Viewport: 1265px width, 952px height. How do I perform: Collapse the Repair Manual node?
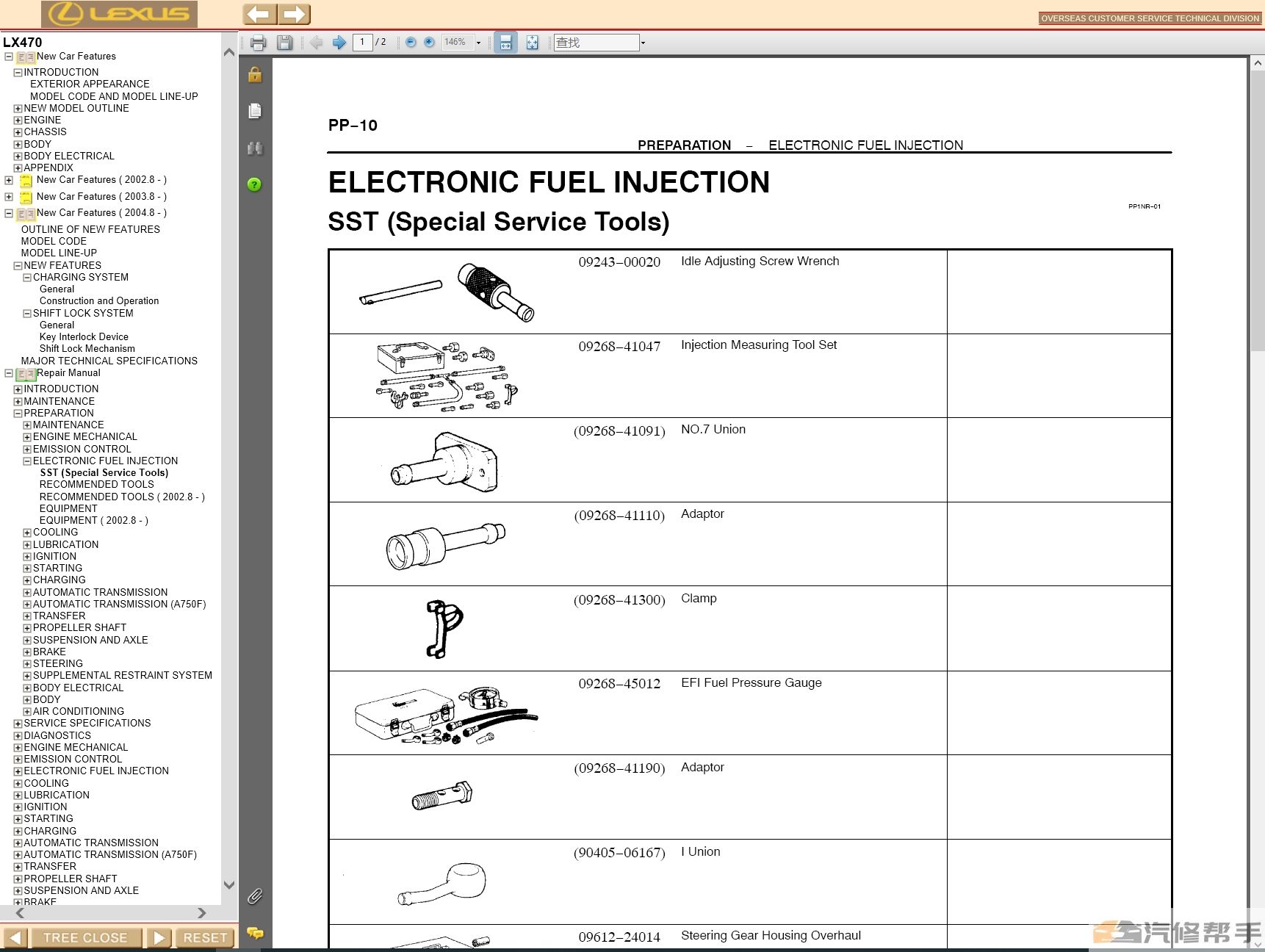(x=9, y=373)
